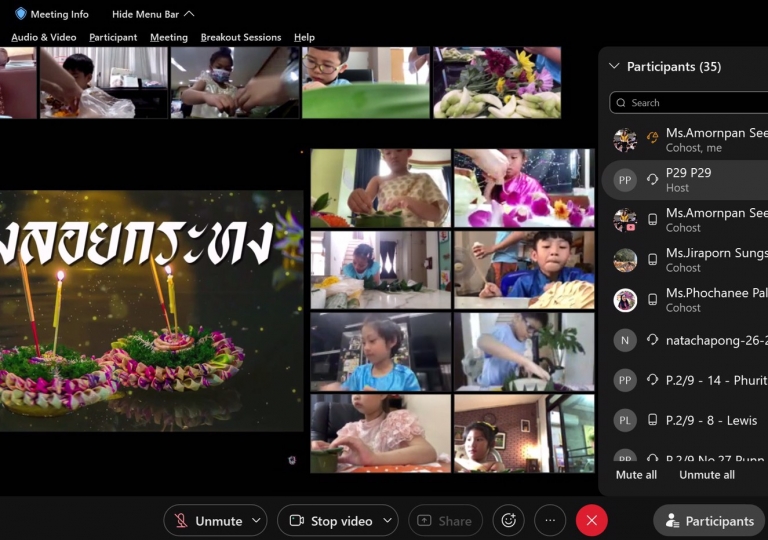This screenshot has width=768, height=540.
Task: Open the Meeting menu
Action: click(x=169, y=37)
